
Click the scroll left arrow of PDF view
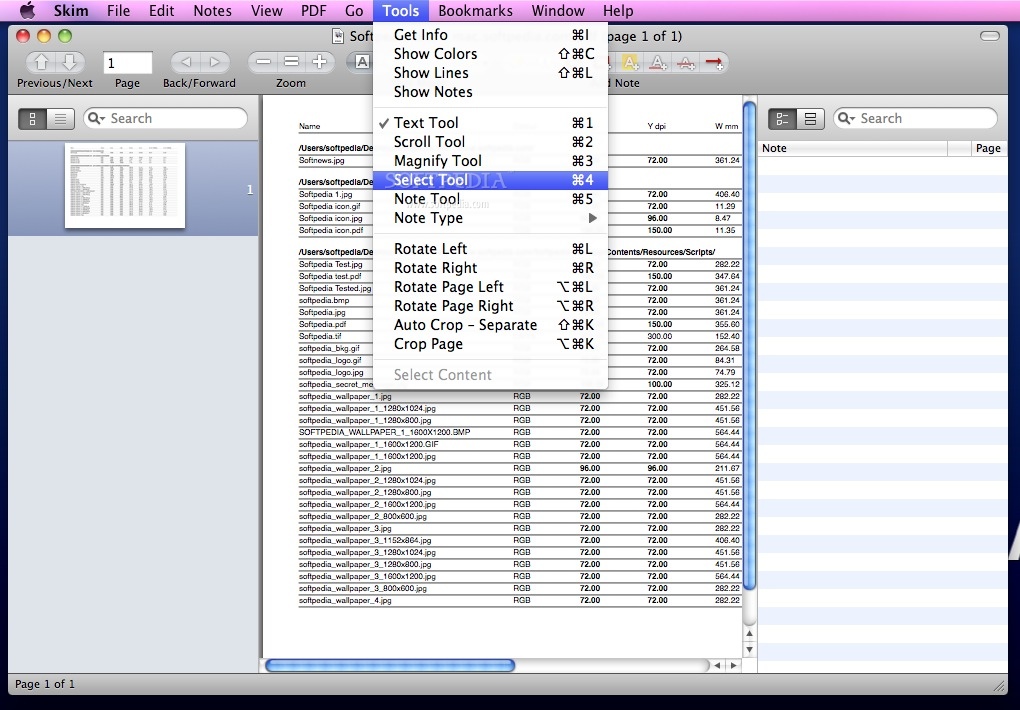717,665
